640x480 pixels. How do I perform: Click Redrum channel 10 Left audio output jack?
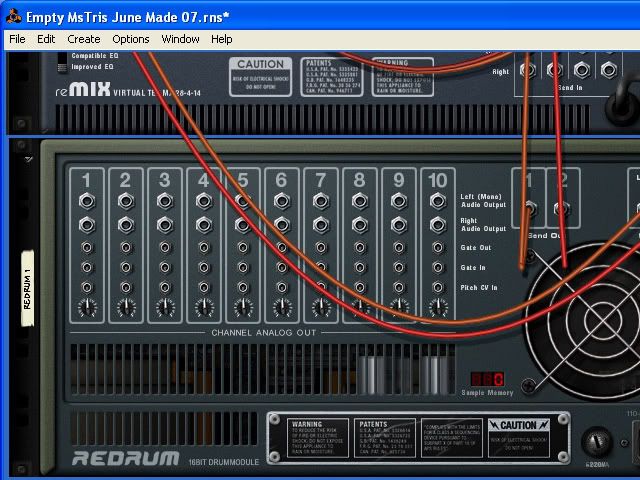[438, 201]
